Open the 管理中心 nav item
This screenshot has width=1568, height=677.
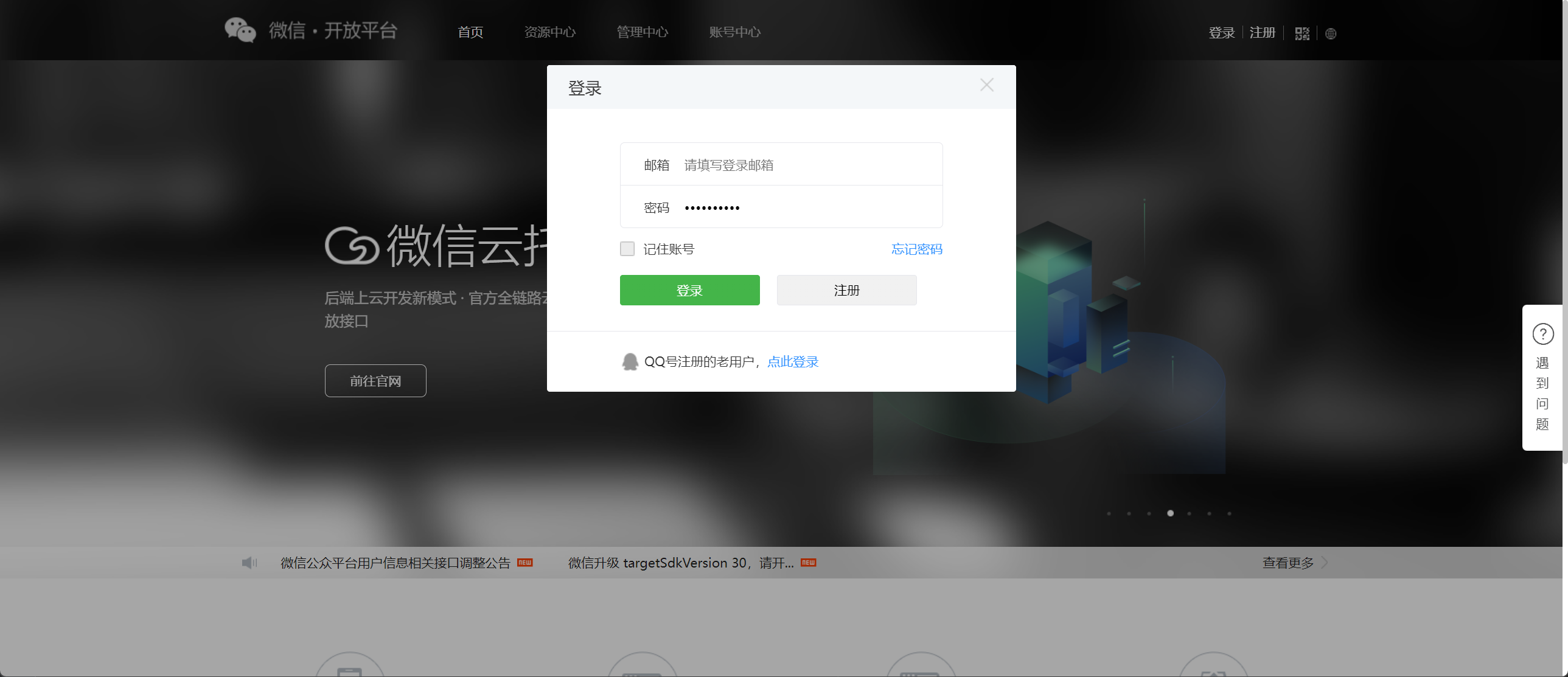click(642, 32)
